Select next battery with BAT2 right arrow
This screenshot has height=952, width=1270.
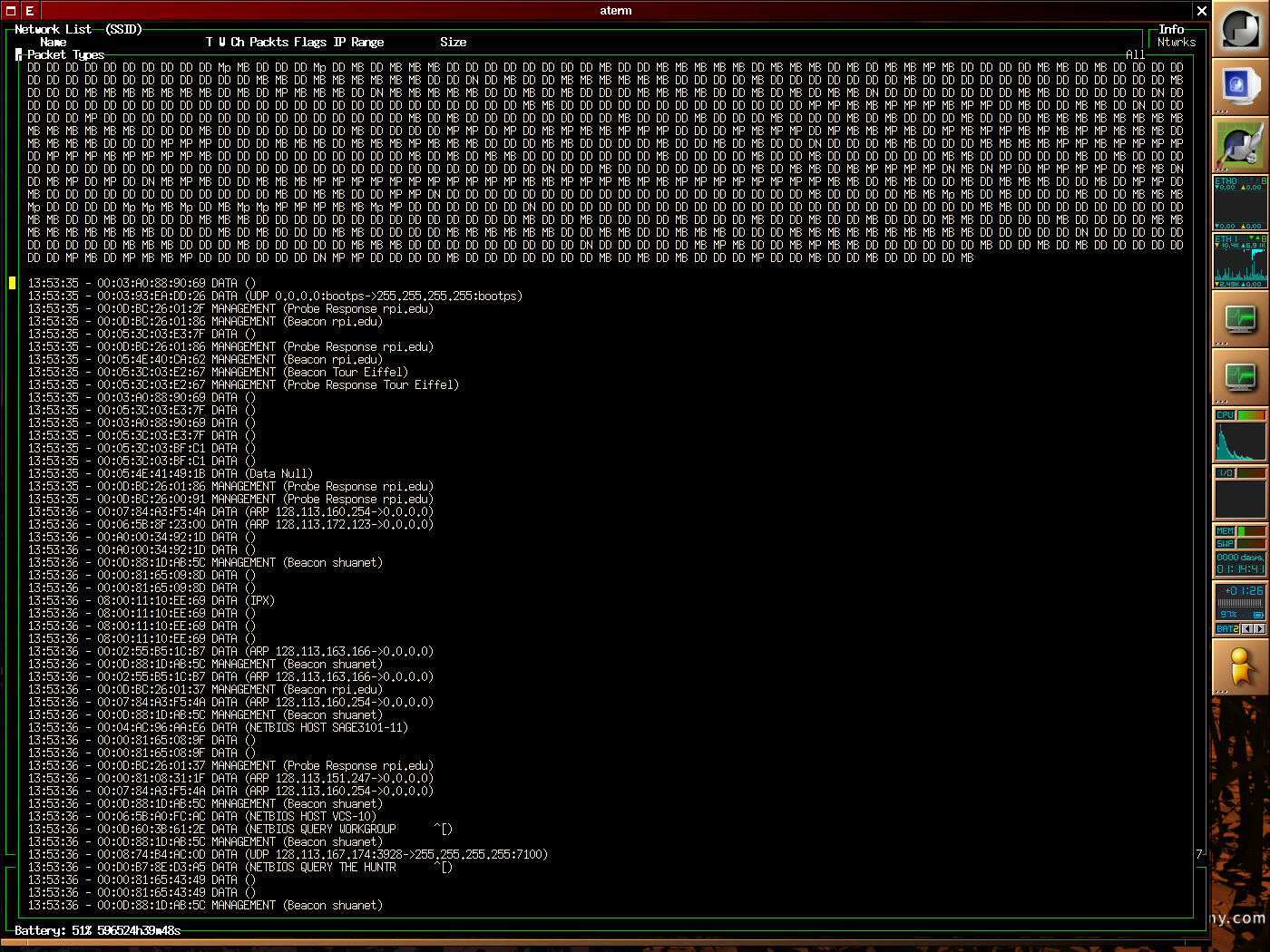pos(1259,628)
